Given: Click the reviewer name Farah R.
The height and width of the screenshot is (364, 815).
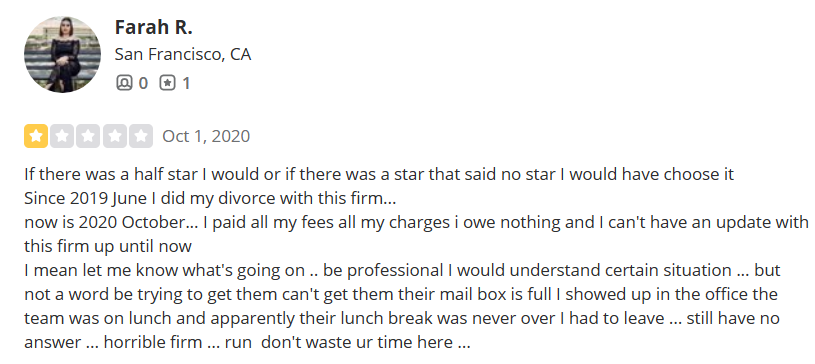Looking at the screenshot, I should point(153,27).
